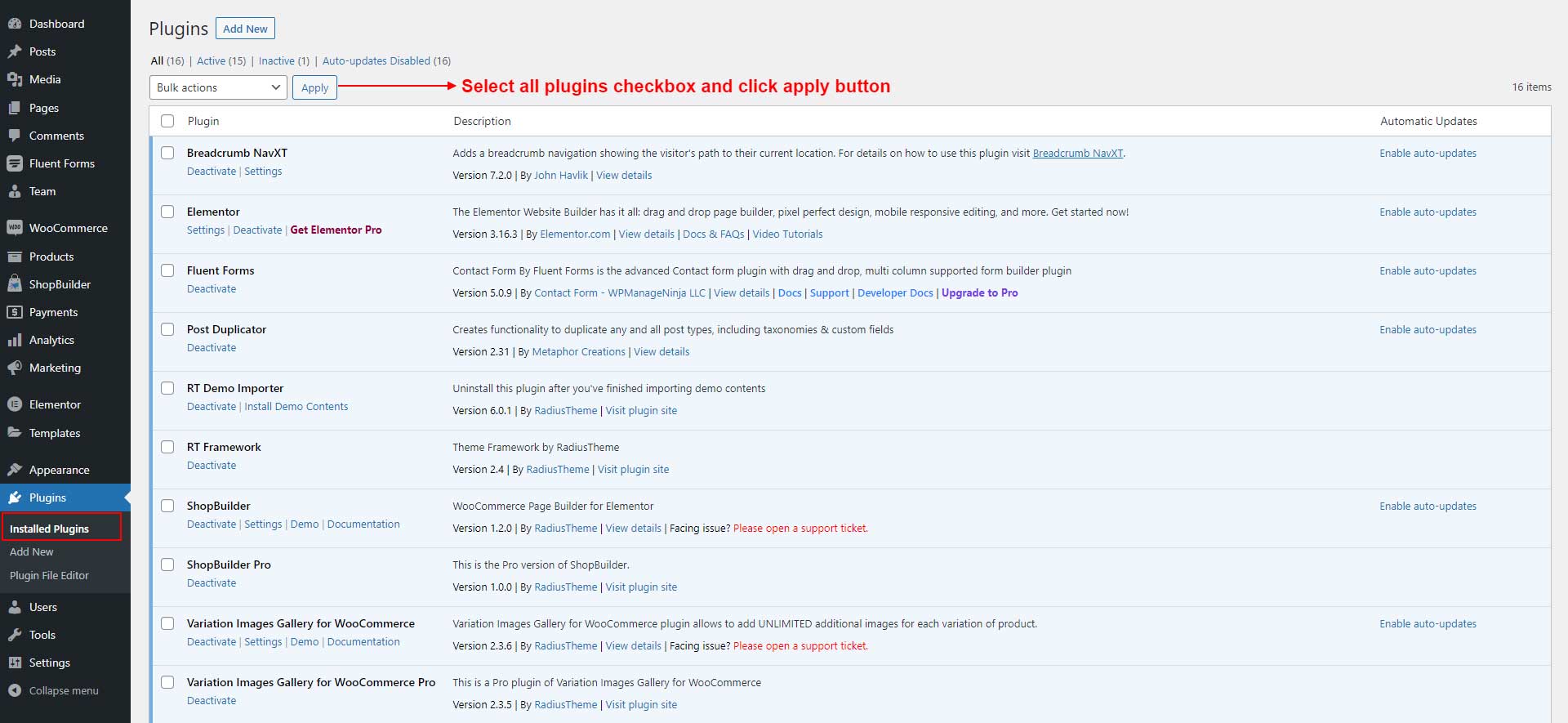Click Upgrade to Pro for Fluent Forms

click(x=980, y=292)
